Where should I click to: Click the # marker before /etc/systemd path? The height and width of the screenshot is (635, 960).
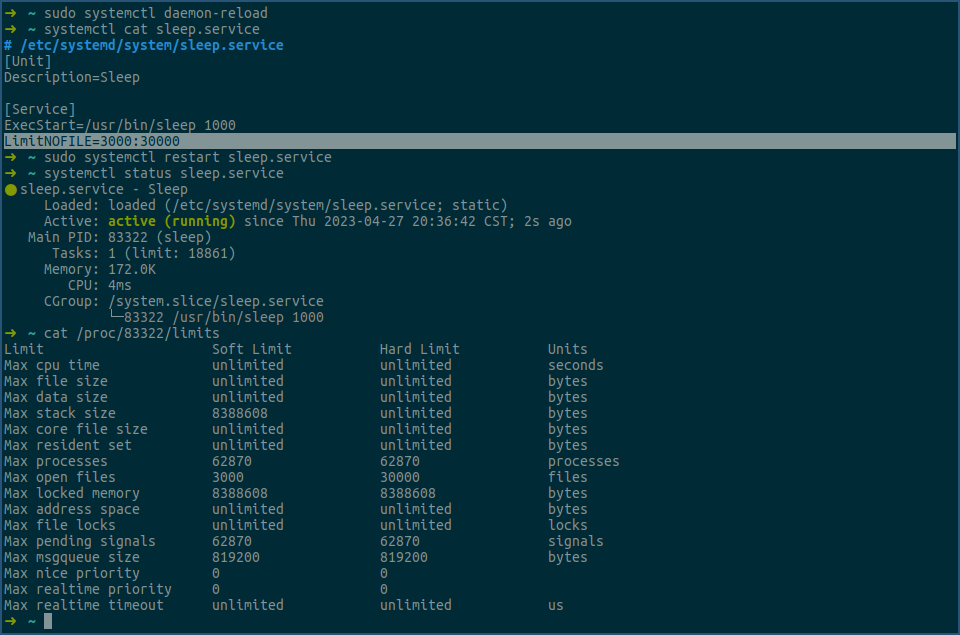(8, 45)
